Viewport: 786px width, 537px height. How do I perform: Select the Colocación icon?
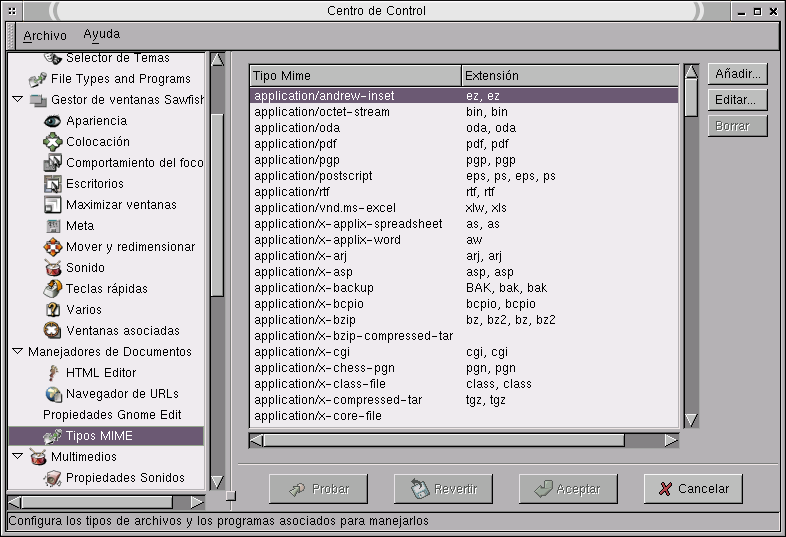53,142
